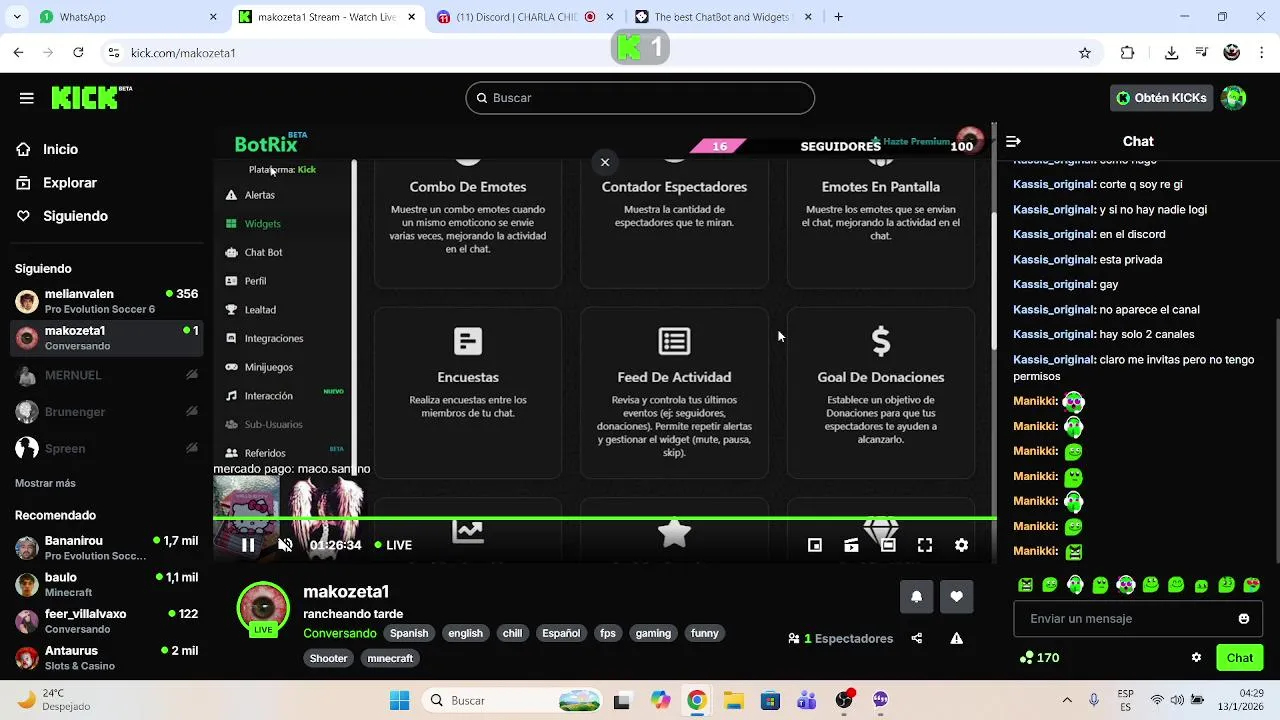Open chat settings gear icon
Image resolution: width=1280 pixels, height=720 pixels.
[1196, 658]
